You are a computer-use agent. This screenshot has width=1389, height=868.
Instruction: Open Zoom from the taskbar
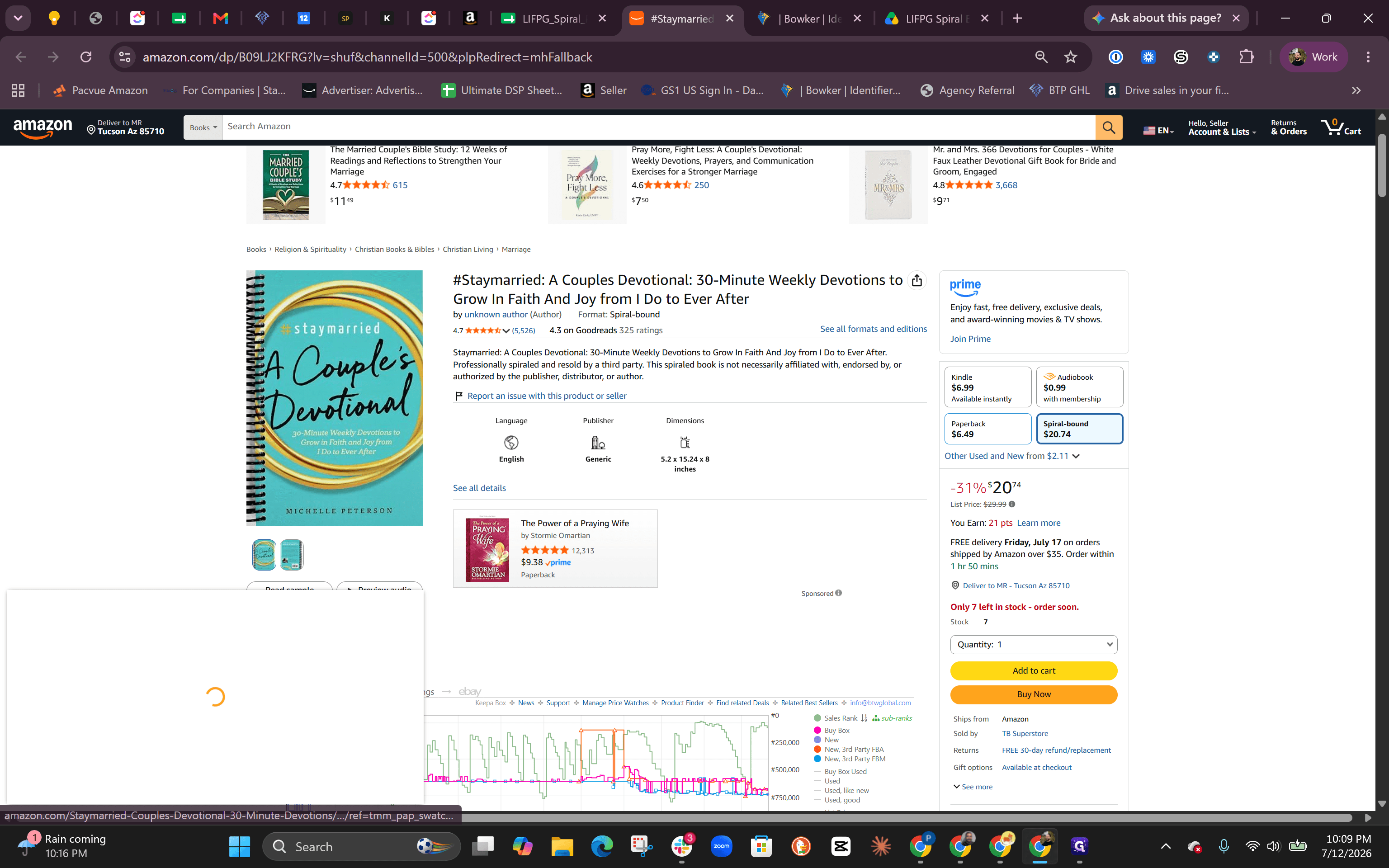[x=722, y=846]
